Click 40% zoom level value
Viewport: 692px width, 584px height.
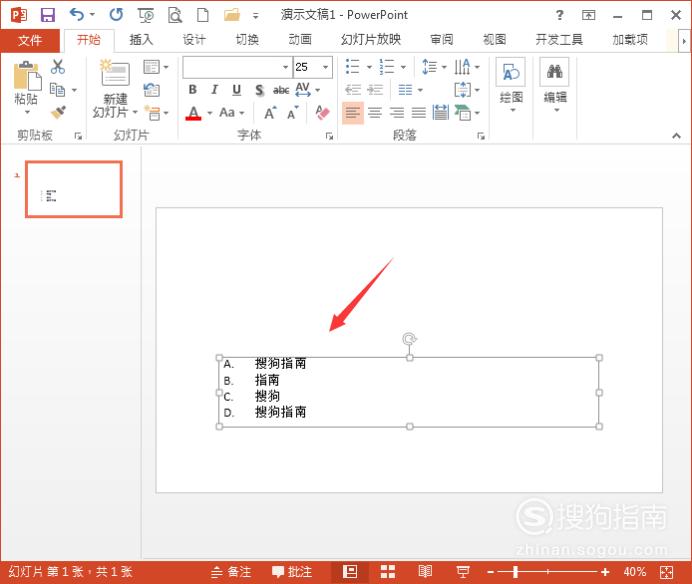click(x=635, y=572)
